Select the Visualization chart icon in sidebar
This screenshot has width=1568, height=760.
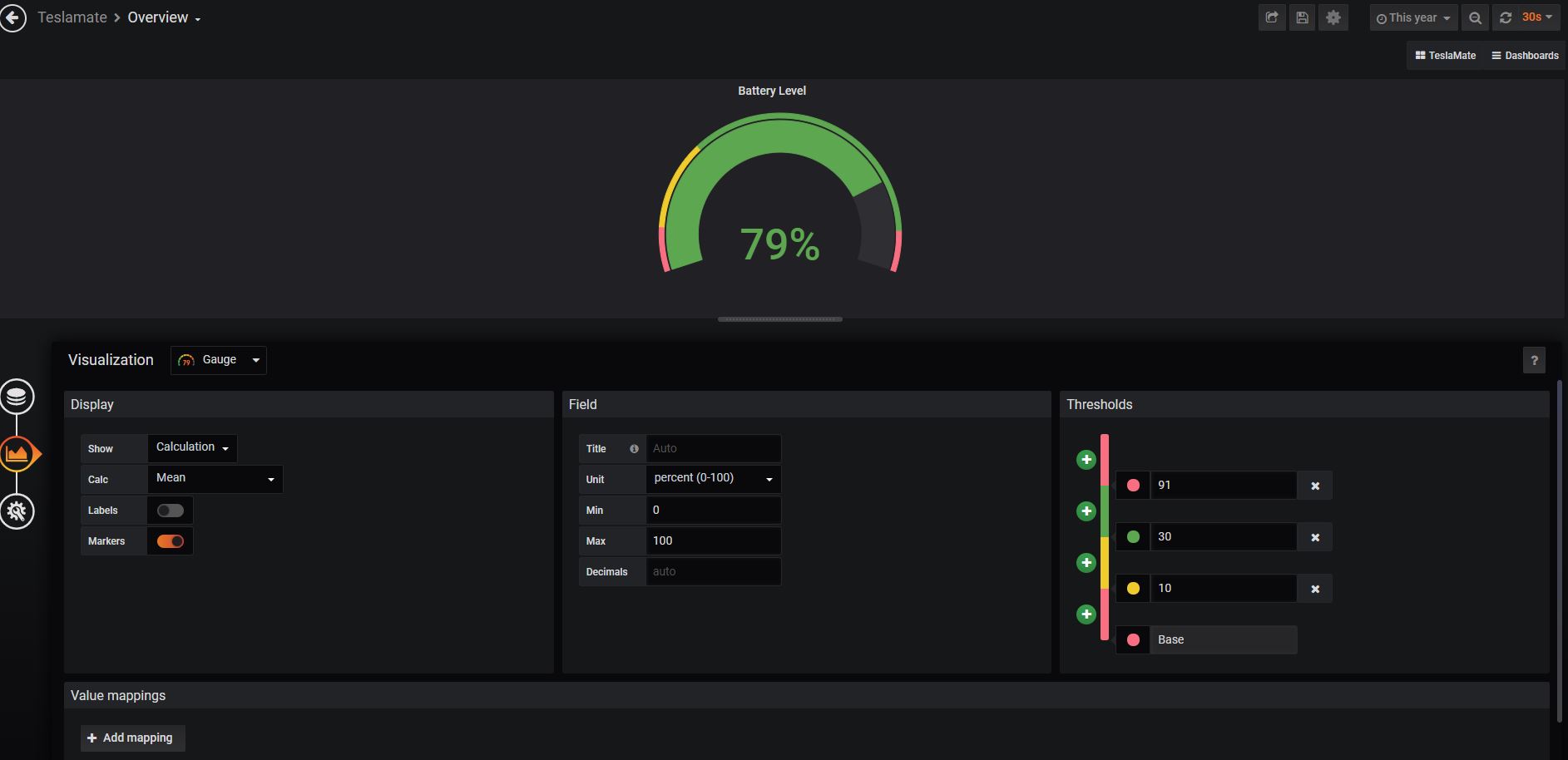17,454
